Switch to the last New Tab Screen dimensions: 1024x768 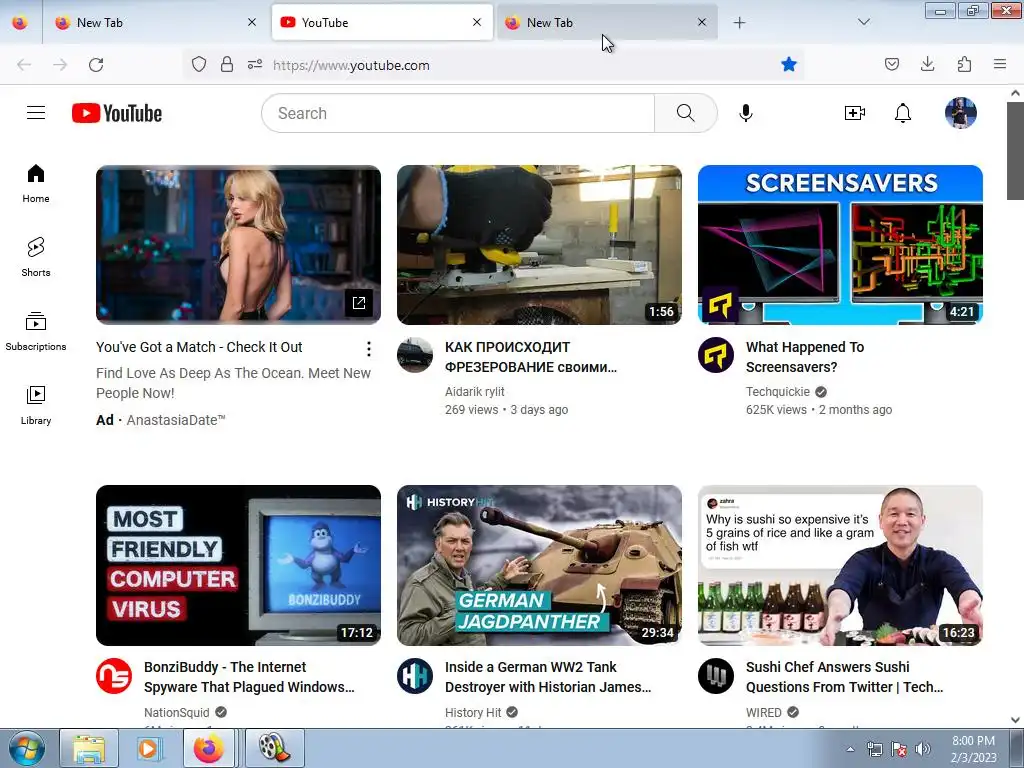click(607, 23)
